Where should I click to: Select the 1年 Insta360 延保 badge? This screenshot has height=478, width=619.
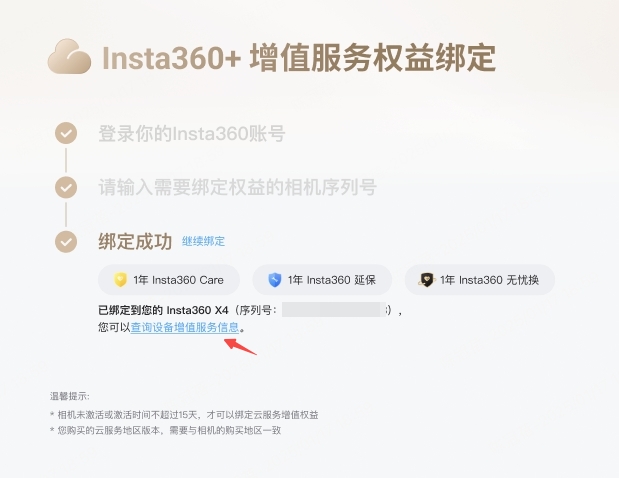click(322, 280)
